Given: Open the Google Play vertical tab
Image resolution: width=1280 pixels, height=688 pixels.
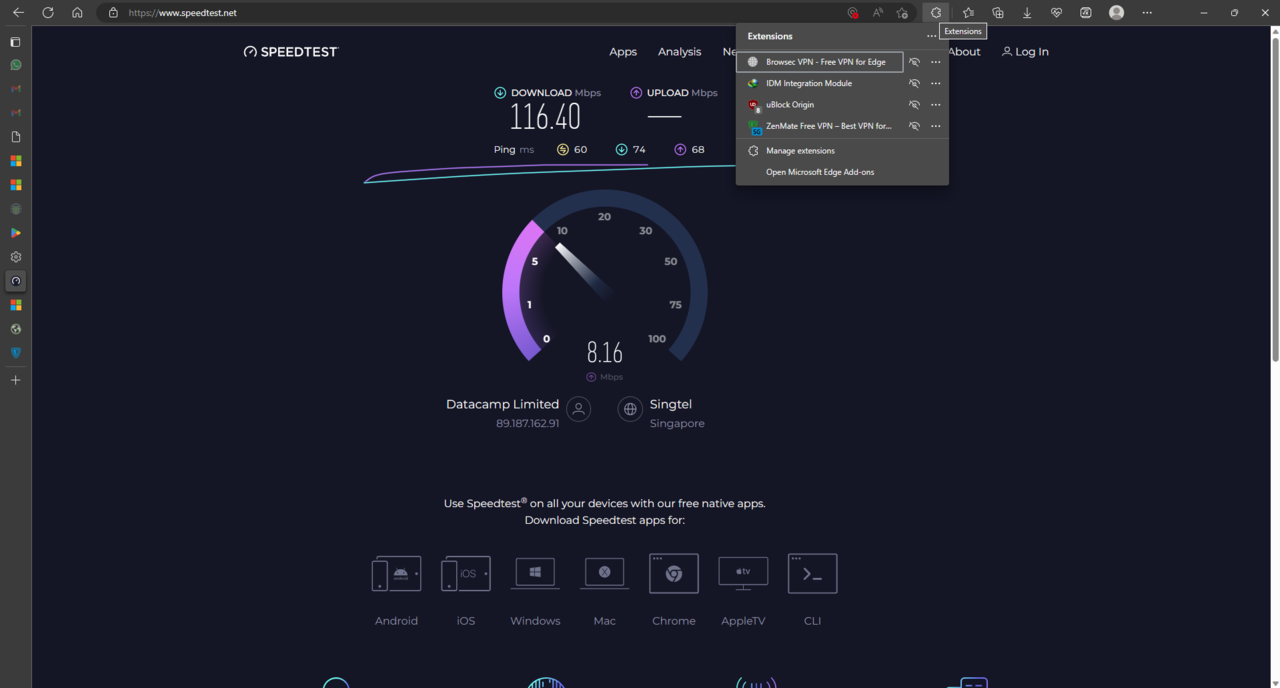Looking at the screenshot, I should 16,233.
